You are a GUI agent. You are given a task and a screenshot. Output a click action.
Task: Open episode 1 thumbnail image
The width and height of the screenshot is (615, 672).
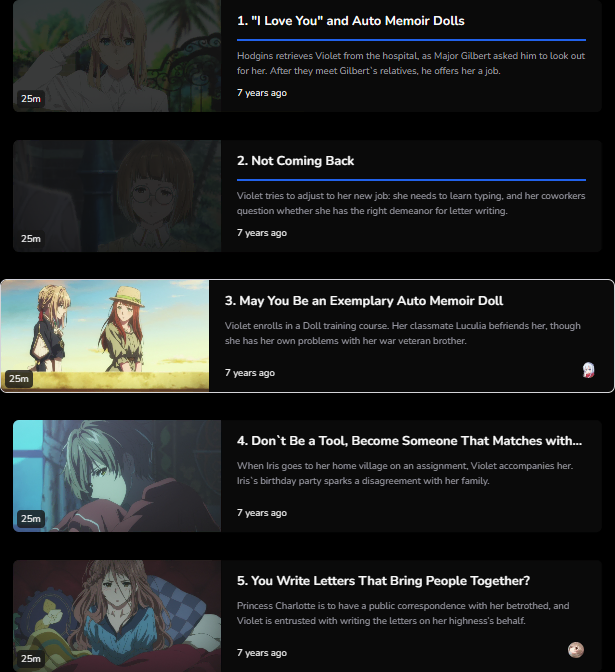pyautogui.click(x=117, y=56)
